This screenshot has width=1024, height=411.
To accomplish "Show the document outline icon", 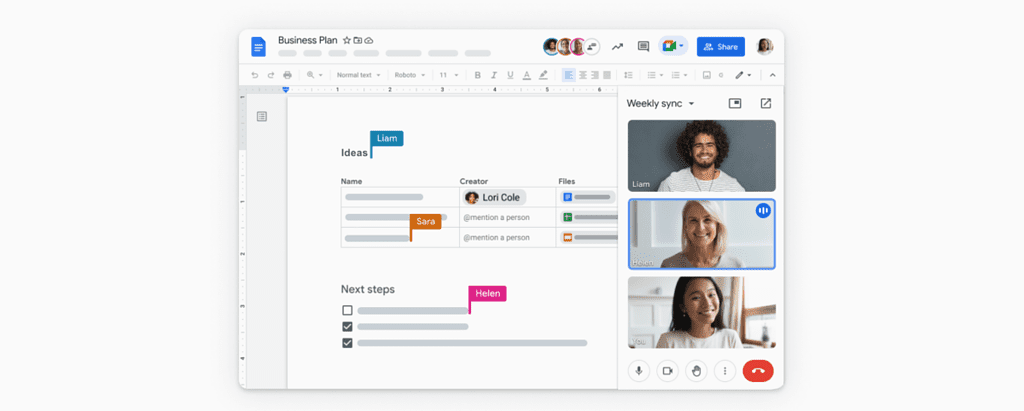I will [262, 116].
